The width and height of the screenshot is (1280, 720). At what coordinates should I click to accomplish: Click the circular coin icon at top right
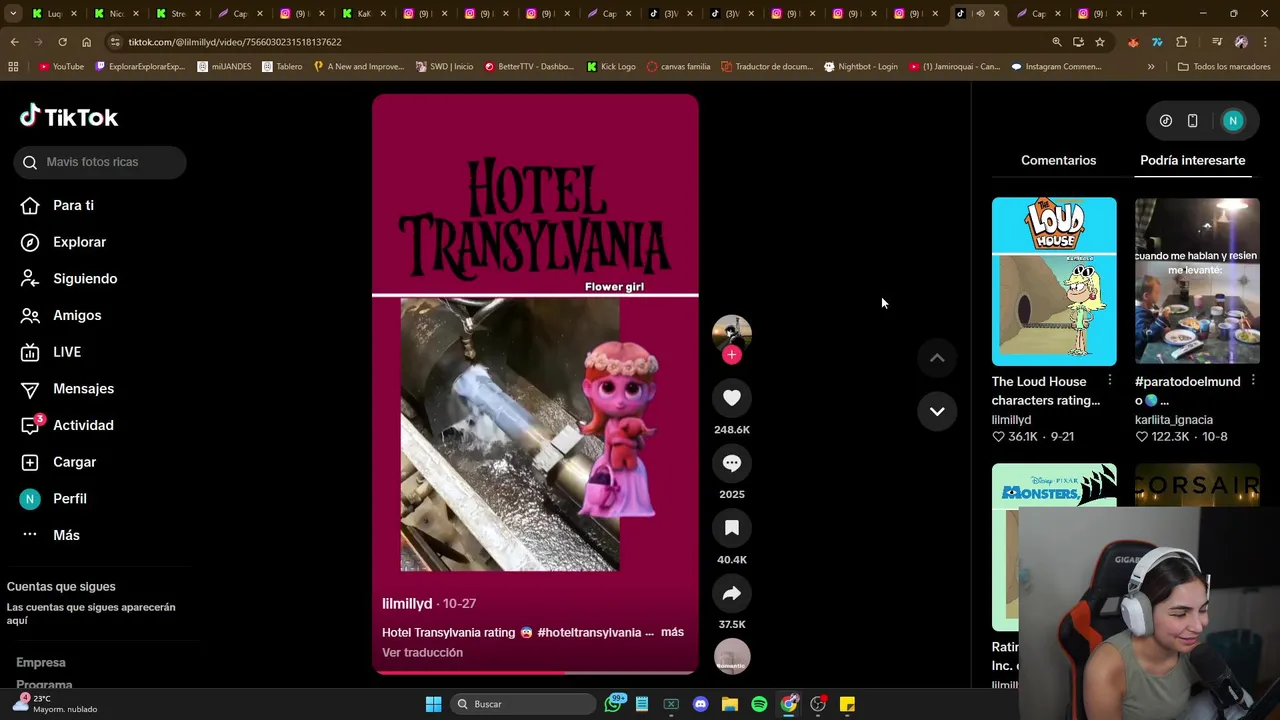1166,121
